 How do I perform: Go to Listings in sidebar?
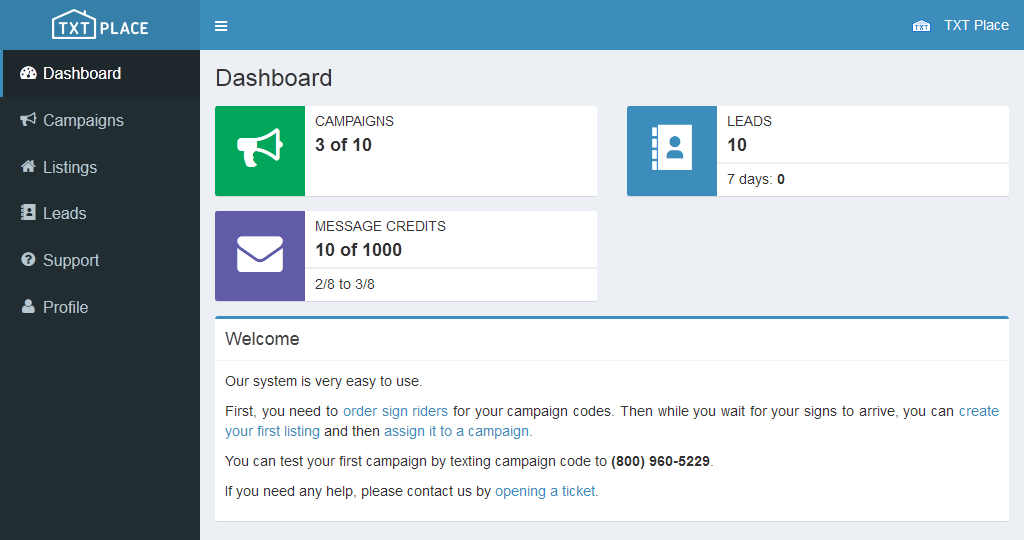(70, 167)
